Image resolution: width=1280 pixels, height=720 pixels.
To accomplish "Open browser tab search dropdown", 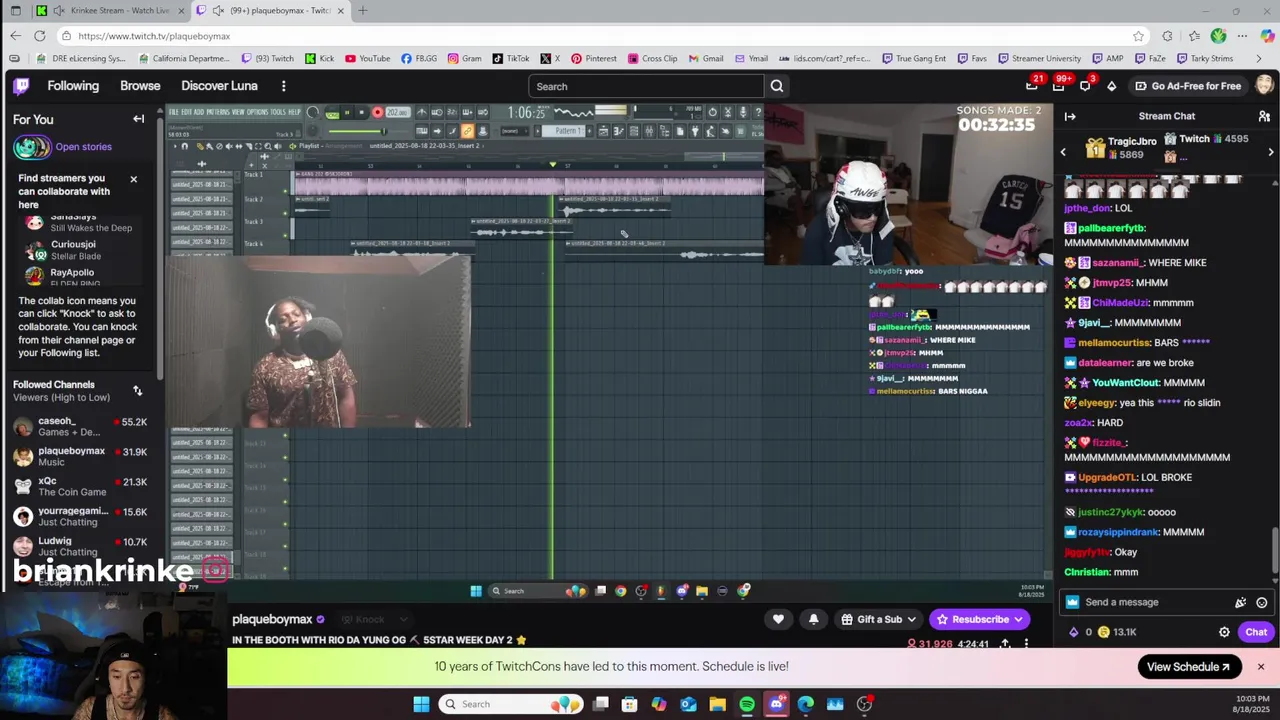I will [x=15, y=10].
